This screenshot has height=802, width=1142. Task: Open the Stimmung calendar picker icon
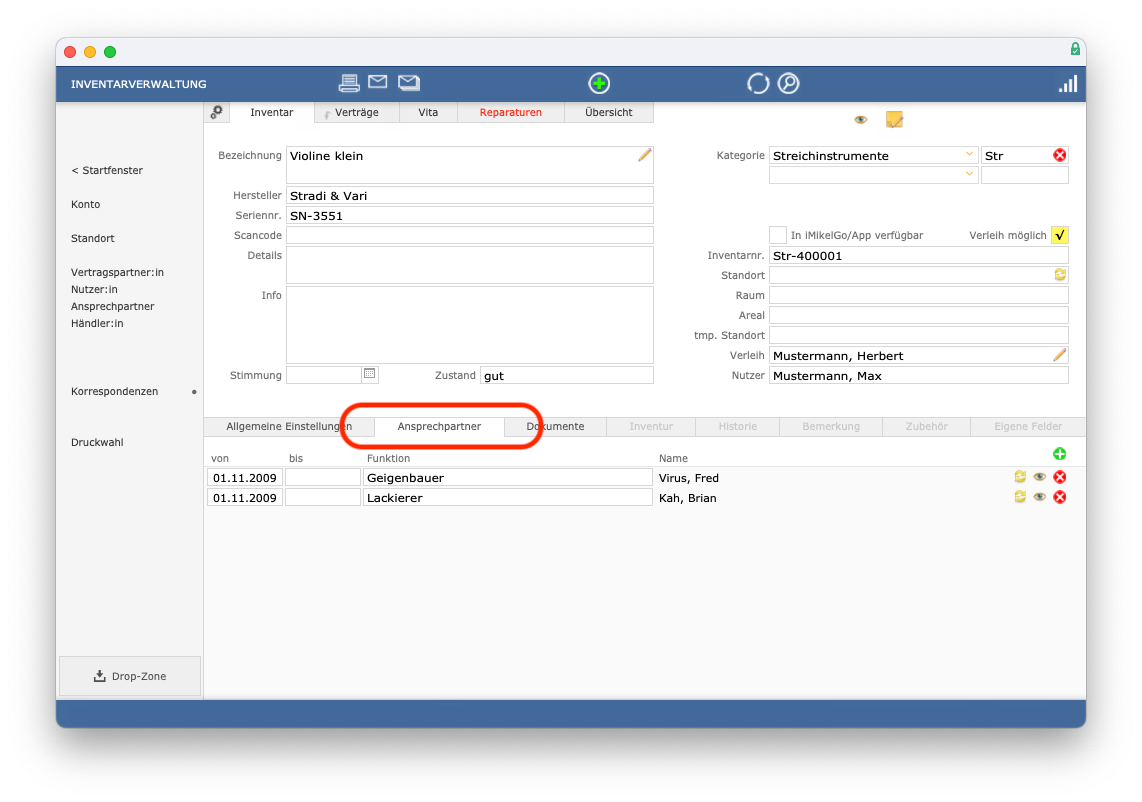(369, 374)
